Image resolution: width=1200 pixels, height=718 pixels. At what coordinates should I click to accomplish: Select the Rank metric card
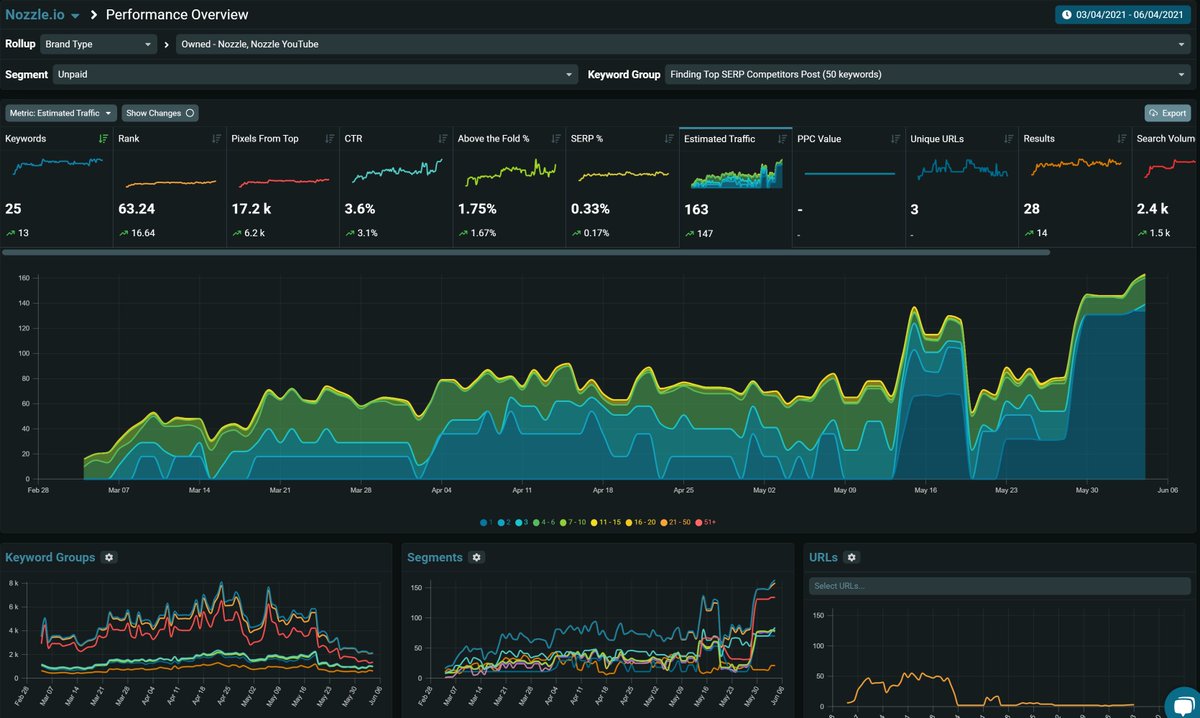pos(169,186)
